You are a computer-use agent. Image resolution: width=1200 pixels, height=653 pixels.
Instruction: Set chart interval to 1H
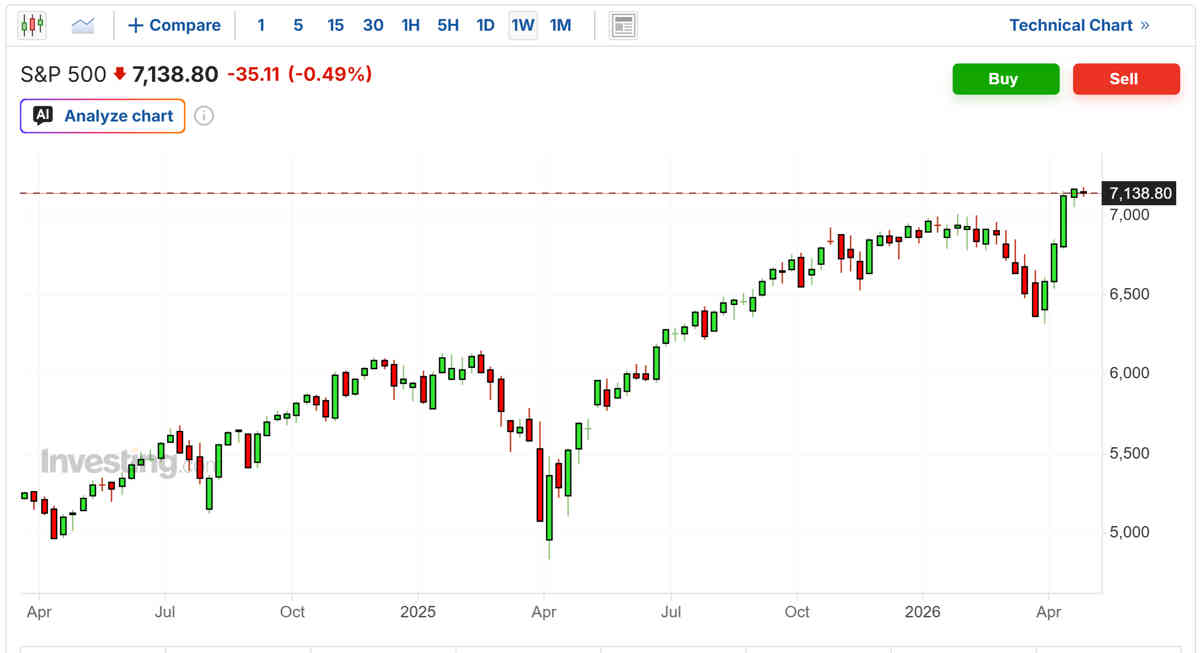pos(410,25)
